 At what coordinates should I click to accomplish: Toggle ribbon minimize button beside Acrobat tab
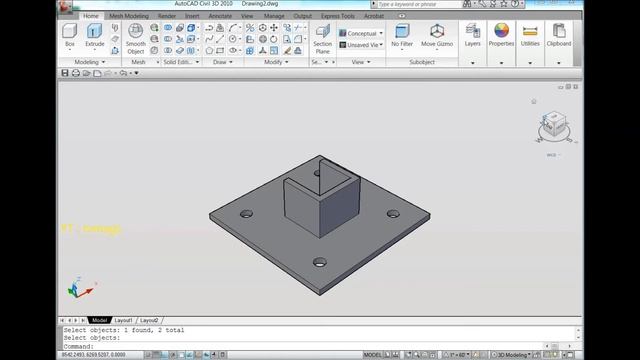pyautogui.click(x=402, y=16)
